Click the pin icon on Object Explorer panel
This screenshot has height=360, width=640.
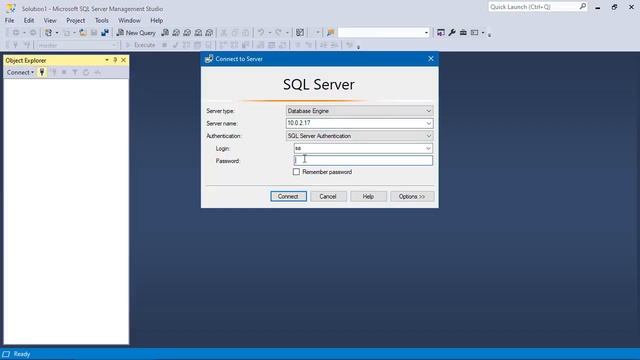[x=115, y=60]
